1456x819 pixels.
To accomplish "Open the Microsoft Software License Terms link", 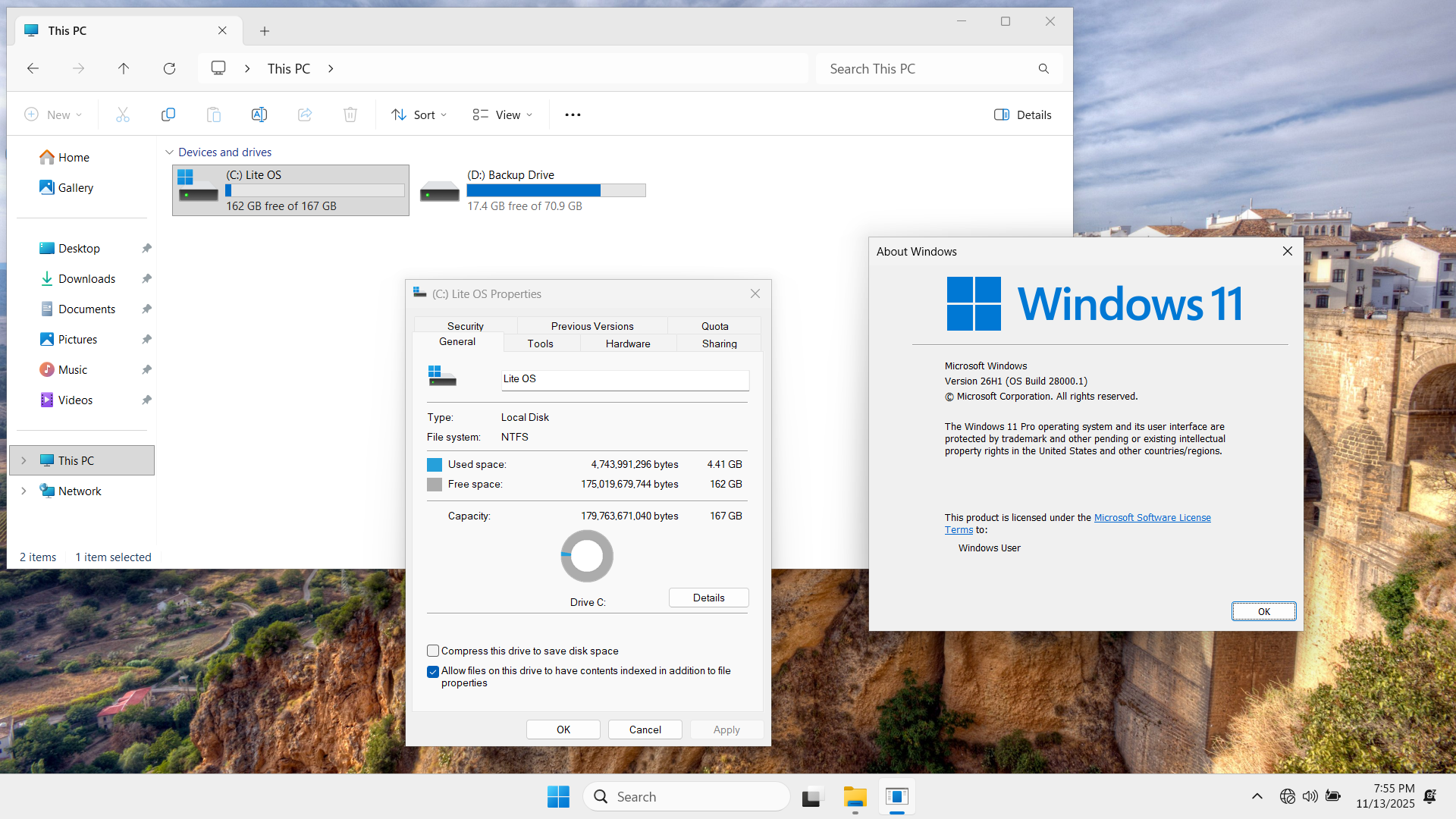I will point(1152,517).
